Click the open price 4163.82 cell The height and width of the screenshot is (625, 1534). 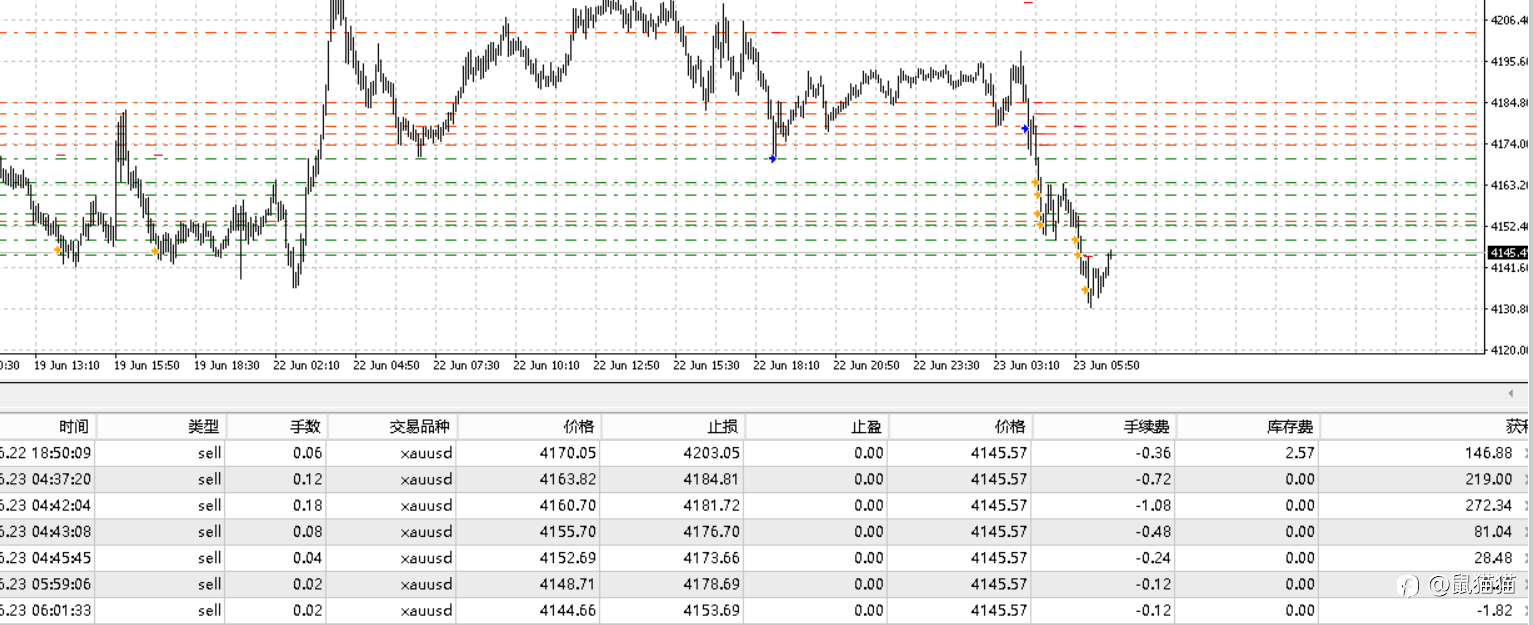pyautogui.click(x=568, y=479)
